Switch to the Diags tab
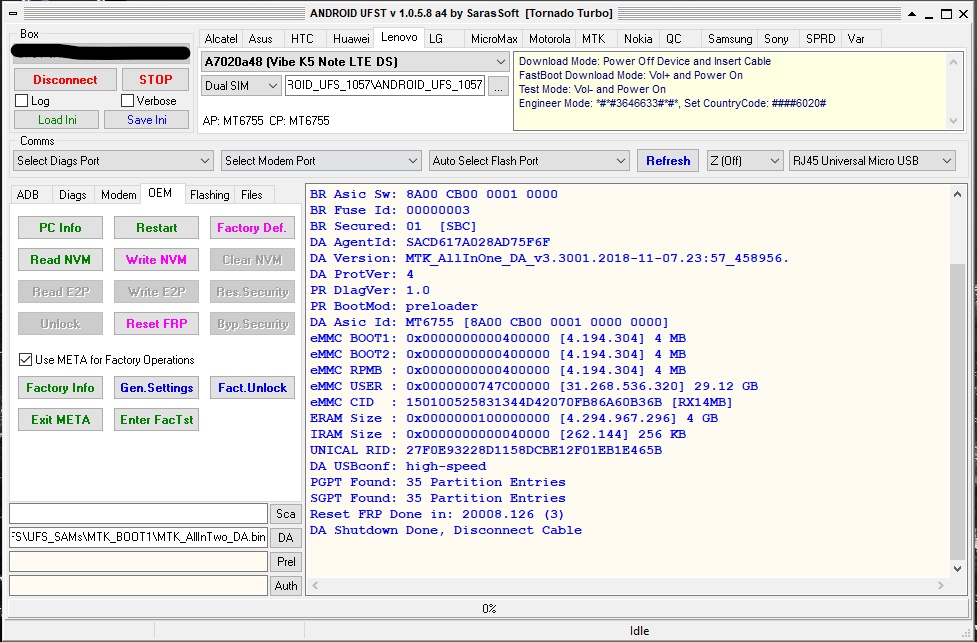Viewport: 977px width, 642px height. (x=72, y=194)
